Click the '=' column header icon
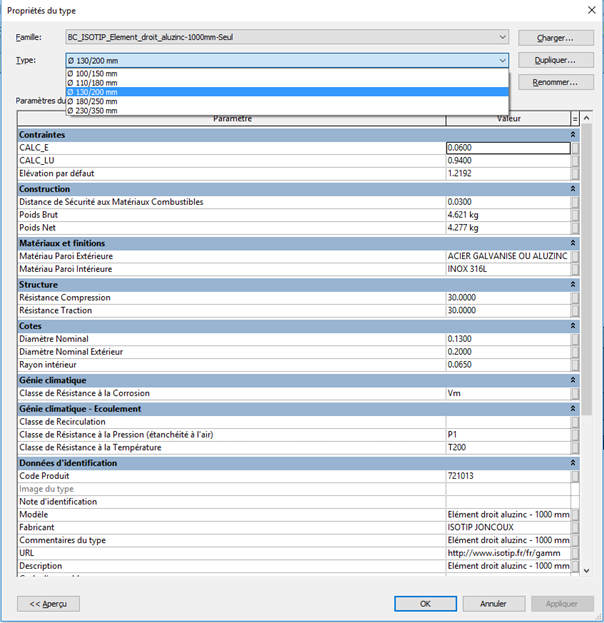 pyautogui.click(x=575, y=119)
